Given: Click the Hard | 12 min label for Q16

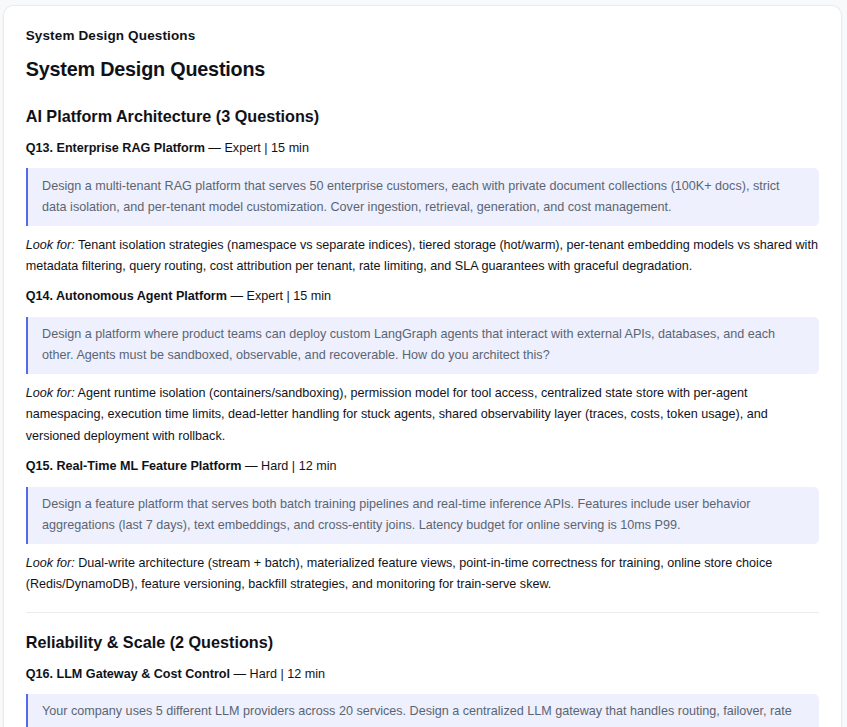Looking at the screenshot, I should point(287,674).
